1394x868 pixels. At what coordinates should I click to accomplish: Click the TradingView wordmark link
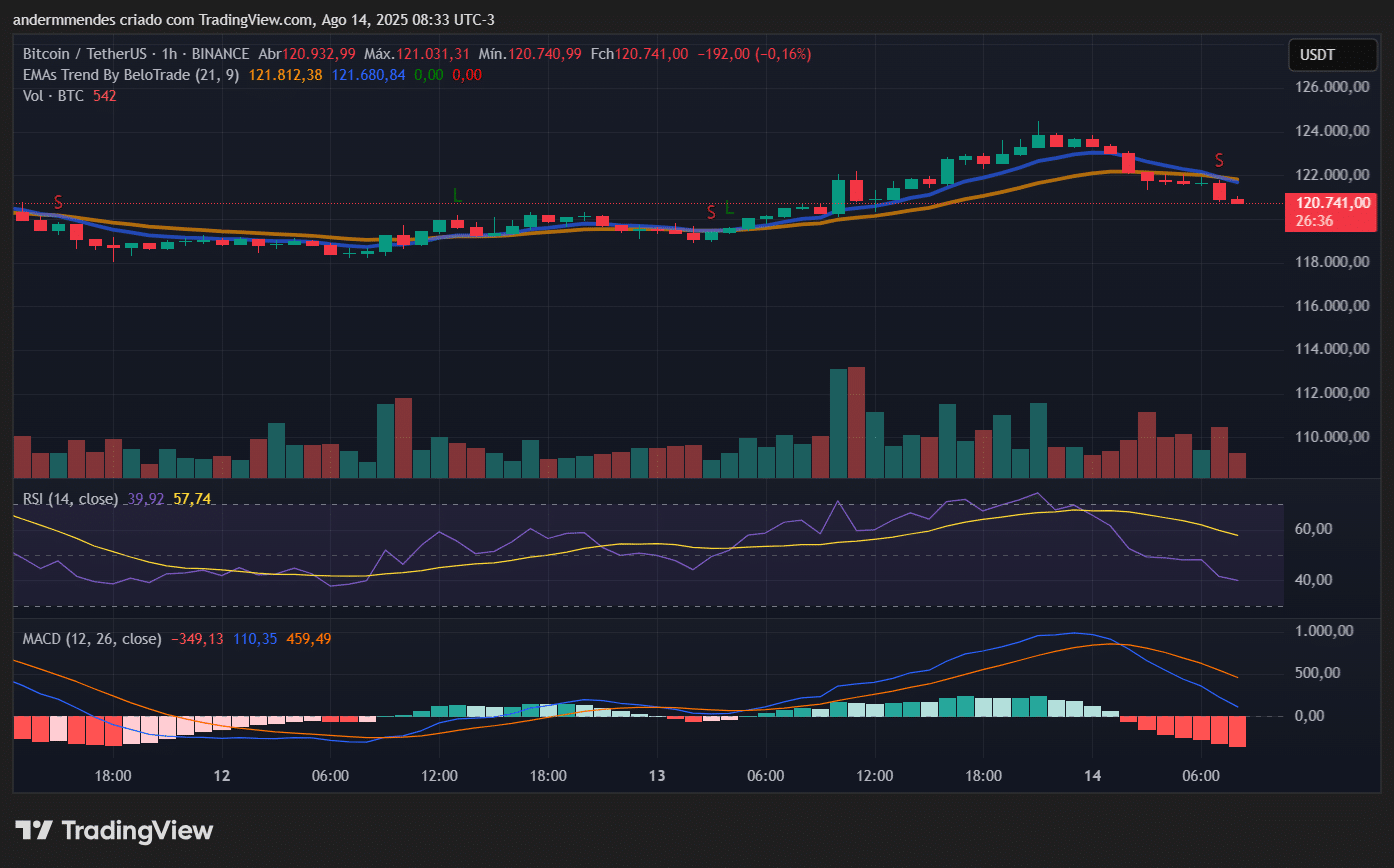coord(138,830)
